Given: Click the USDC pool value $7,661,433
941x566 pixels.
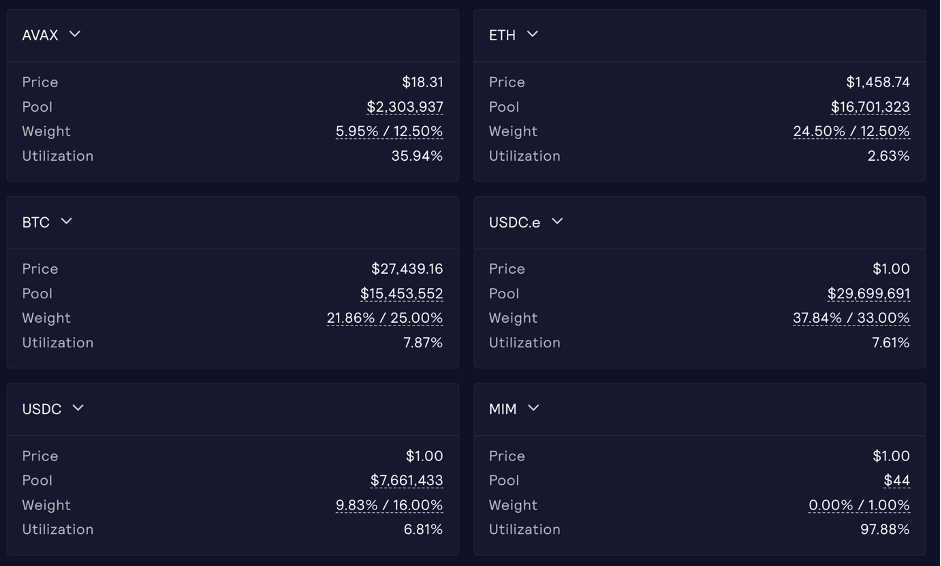Looking at the screenshot, I should pos(406,481).
